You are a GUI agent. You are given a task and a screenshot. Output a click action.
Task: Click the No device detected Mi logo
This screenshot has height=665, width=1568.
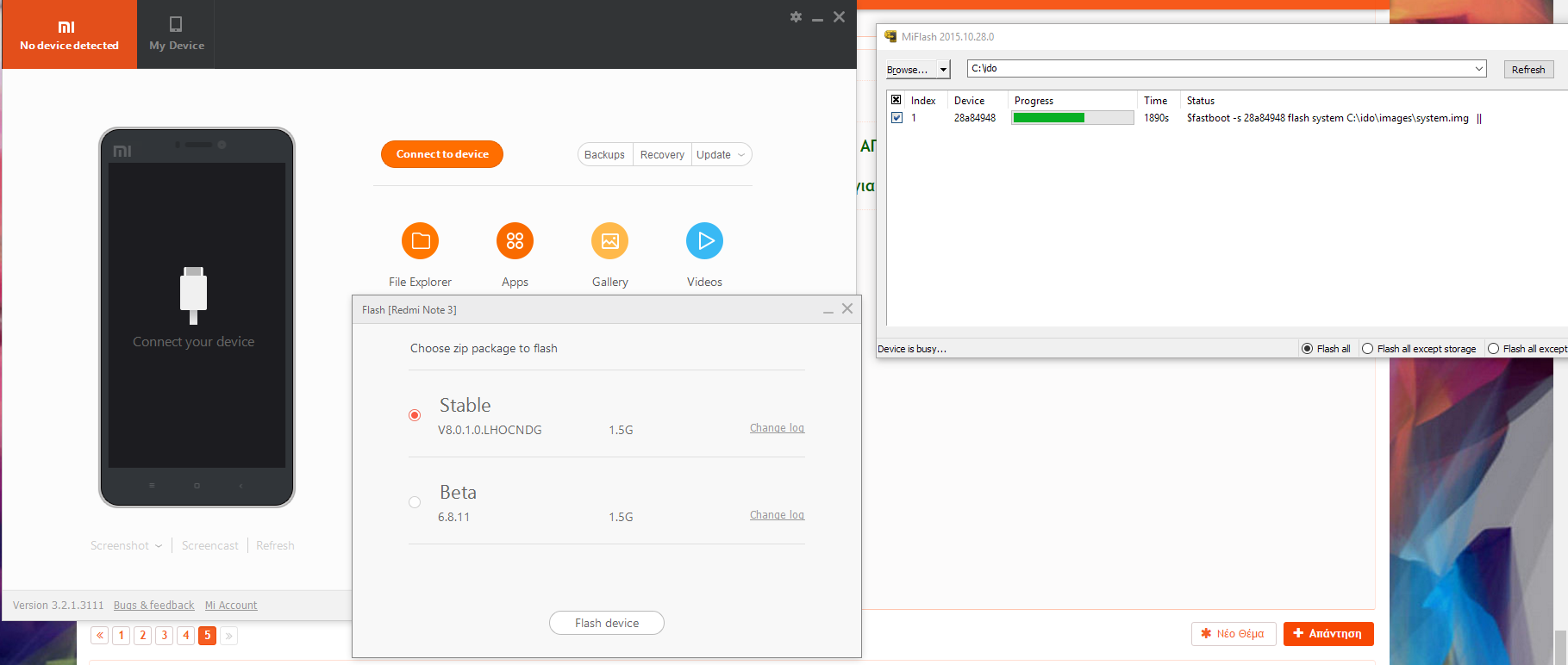(x=66, y=28)
